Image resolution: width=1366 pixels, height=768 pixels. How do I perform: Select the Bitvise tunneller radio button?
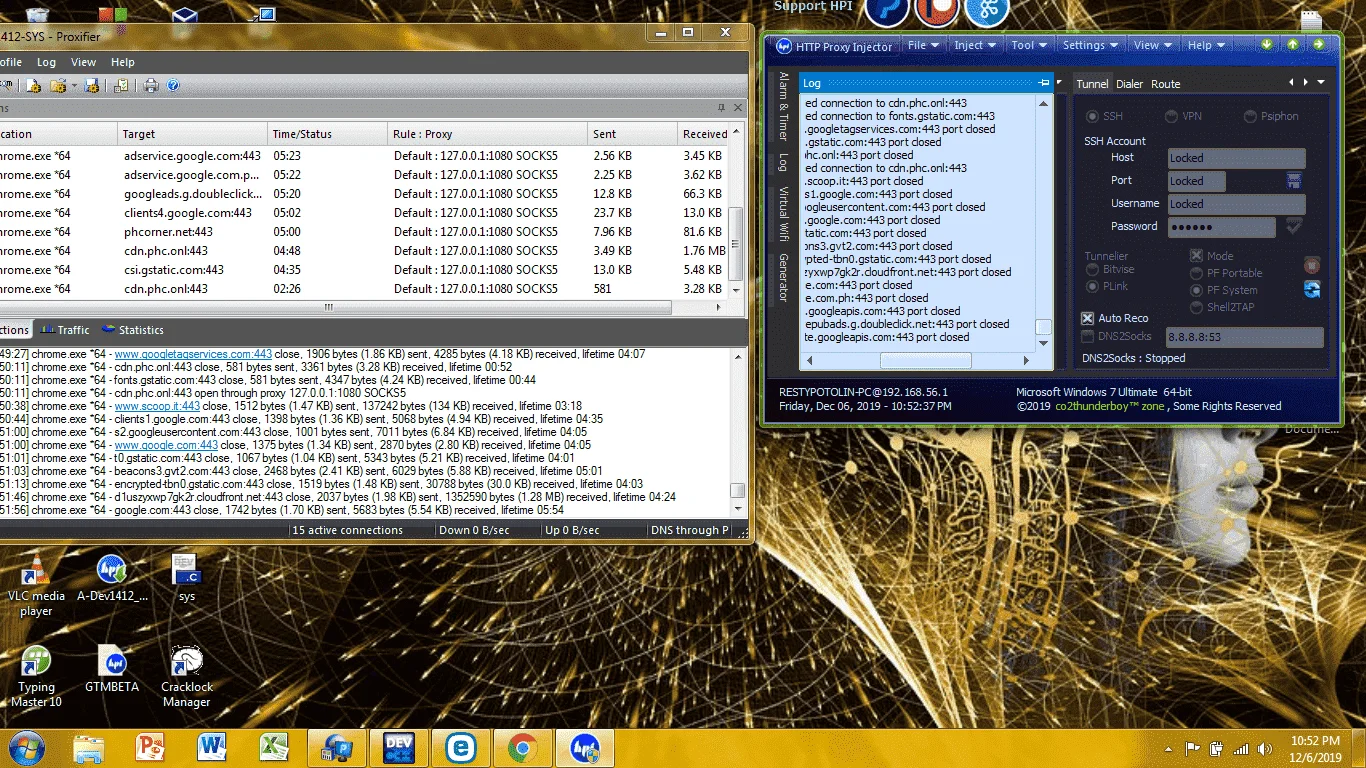pos(1092,270)
